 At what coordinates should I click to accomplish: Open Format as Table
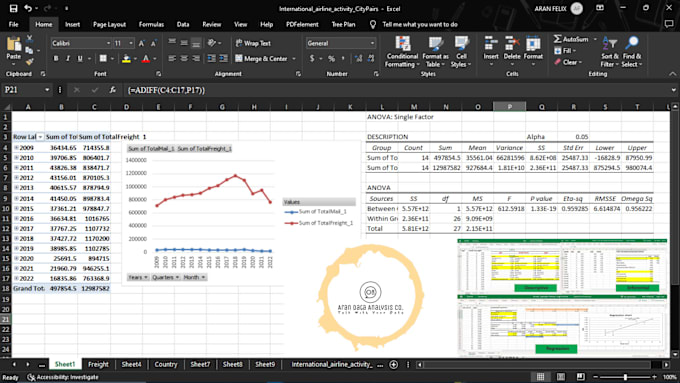[435, 52]
